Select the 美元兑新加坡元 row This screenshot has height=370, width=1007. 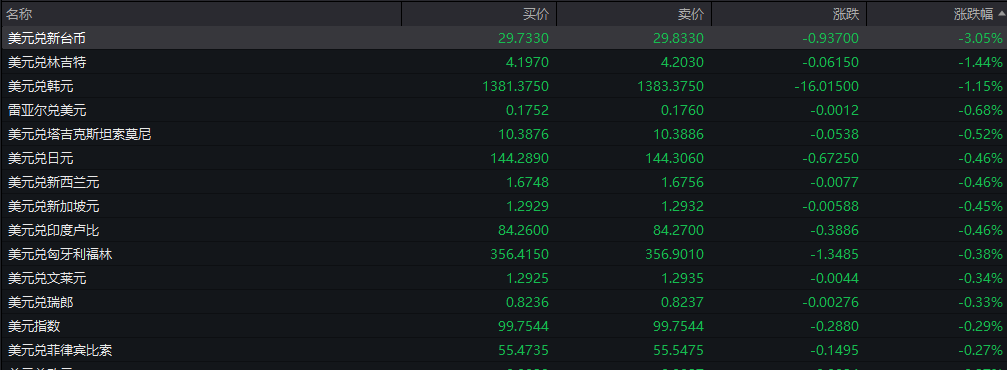click(504, 206)
